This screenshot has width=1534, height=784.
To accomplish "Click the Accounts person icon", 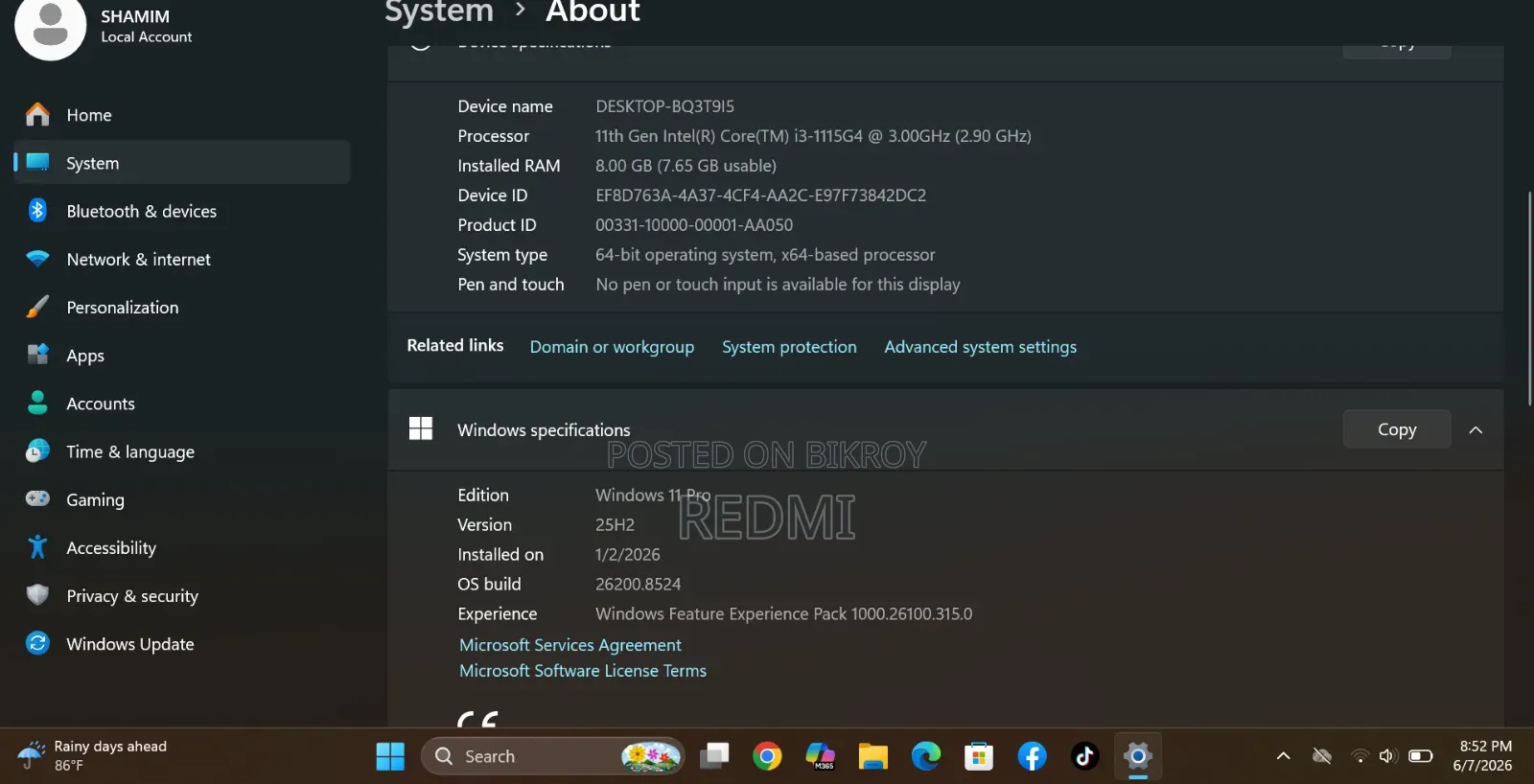I will click(37, 403).
